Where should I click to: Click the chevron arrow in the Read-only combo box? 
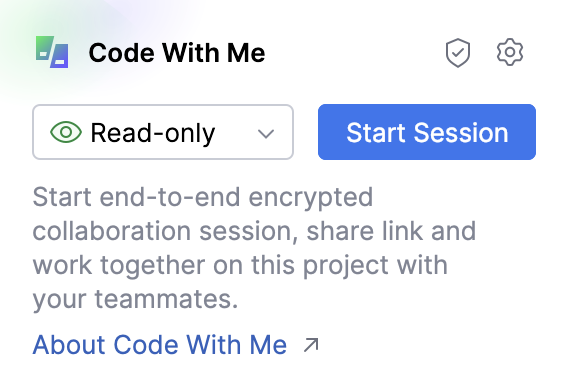(266, 134)
